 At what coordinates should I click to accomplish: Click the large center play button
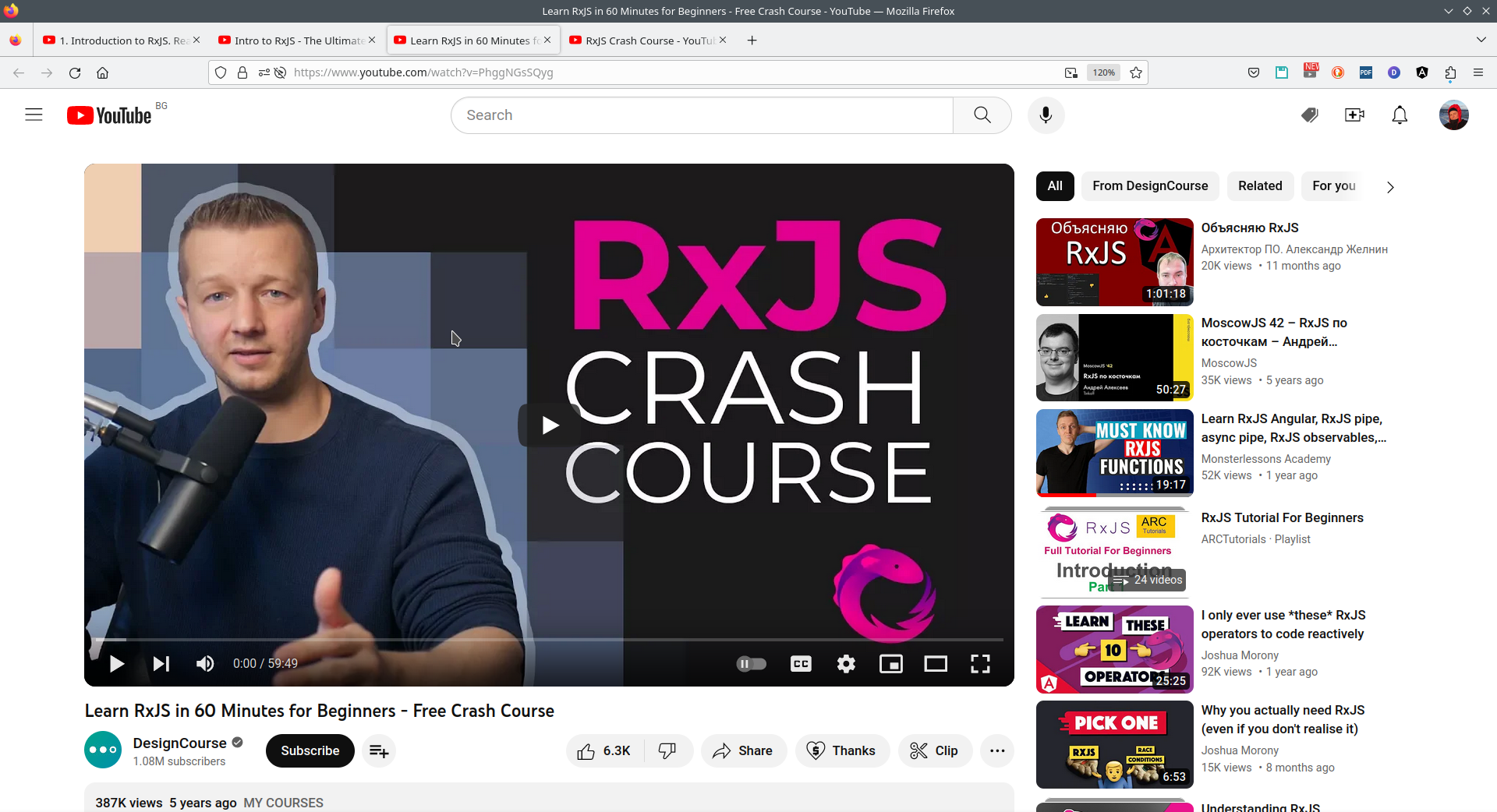(550, 425)
